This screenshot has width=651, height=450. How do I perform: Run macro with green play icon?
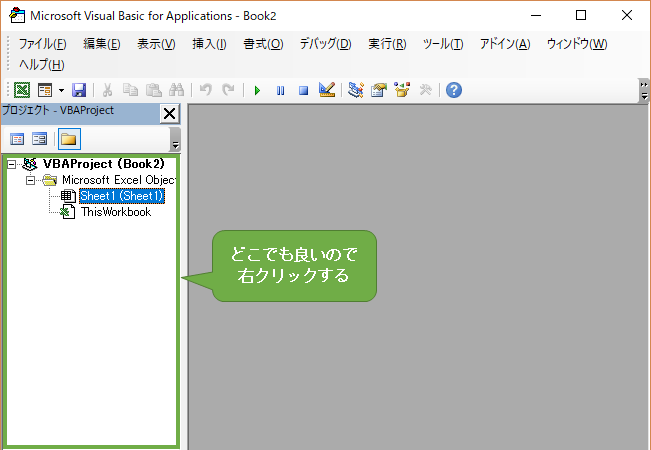pos(257,90)
